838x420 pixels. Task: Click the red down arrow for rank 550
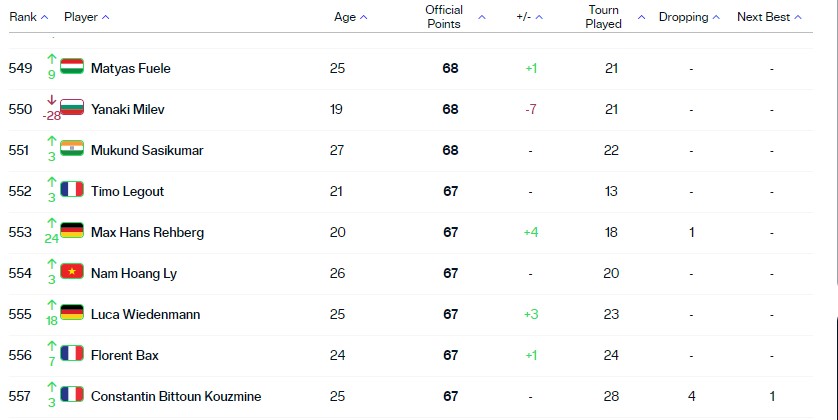[x=51, y=100]
